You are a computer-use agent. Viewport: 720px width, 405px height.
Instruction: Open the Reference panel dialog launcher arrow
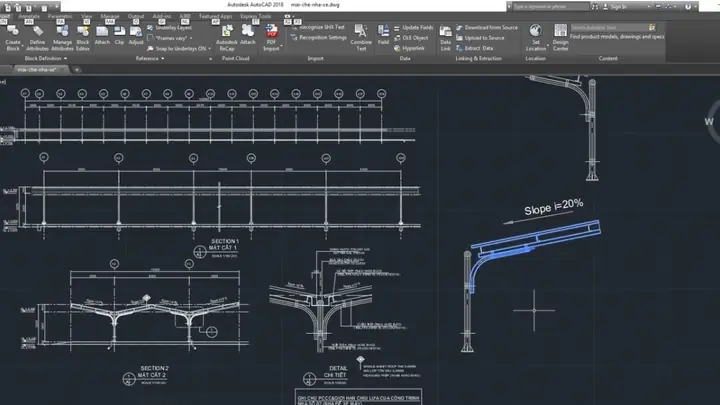211,59
